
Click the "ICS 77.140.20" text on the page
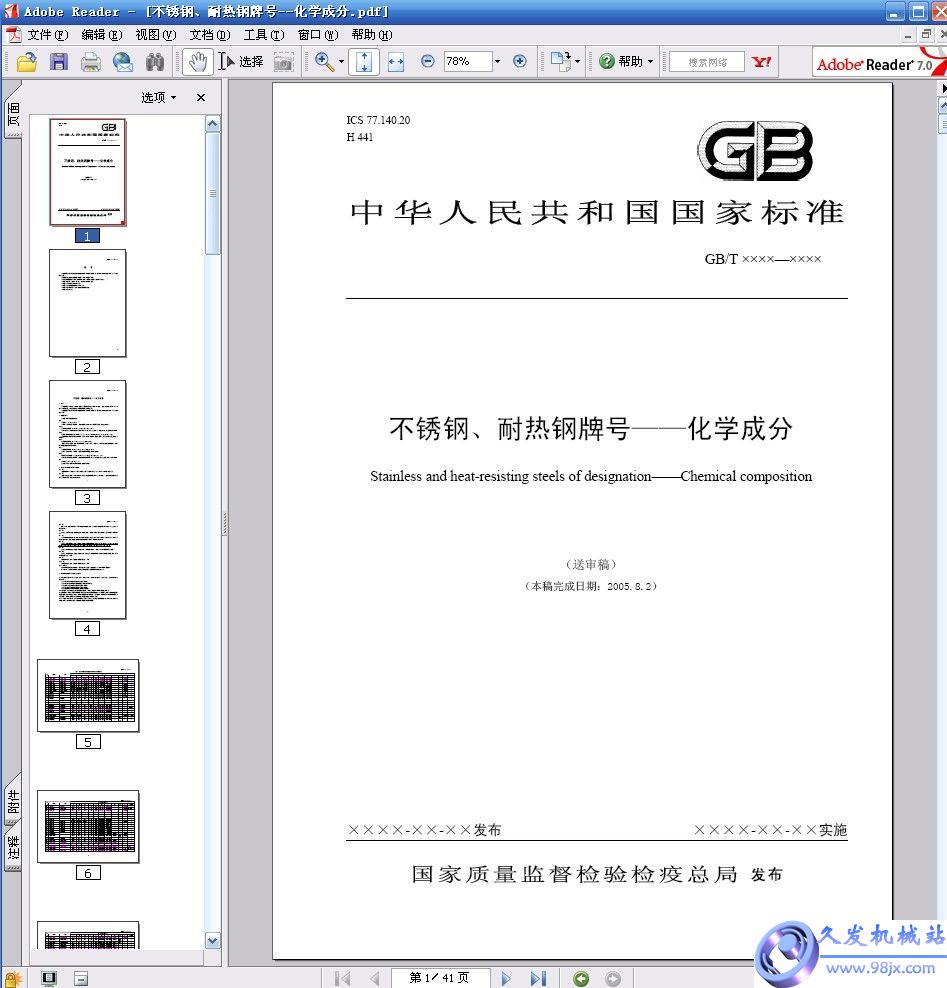click(378, 120)
